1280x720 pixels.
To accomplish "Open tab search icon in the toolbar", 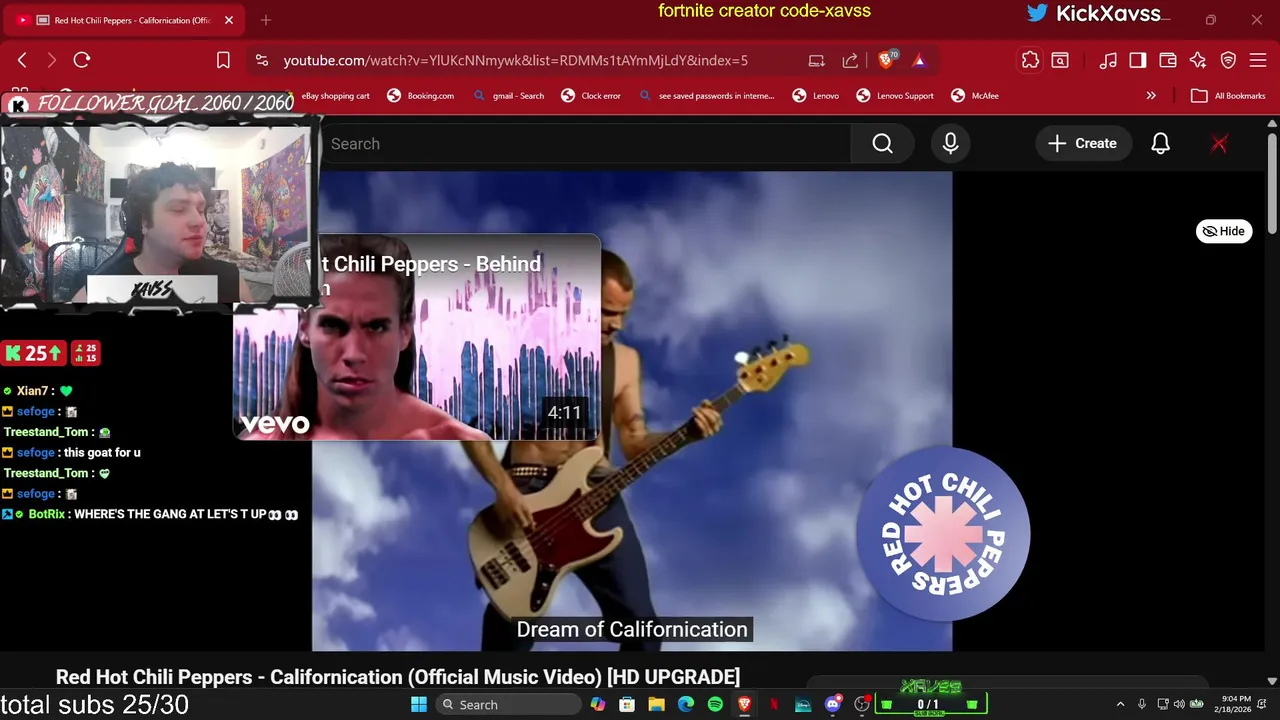I will tap(1060, 60).
